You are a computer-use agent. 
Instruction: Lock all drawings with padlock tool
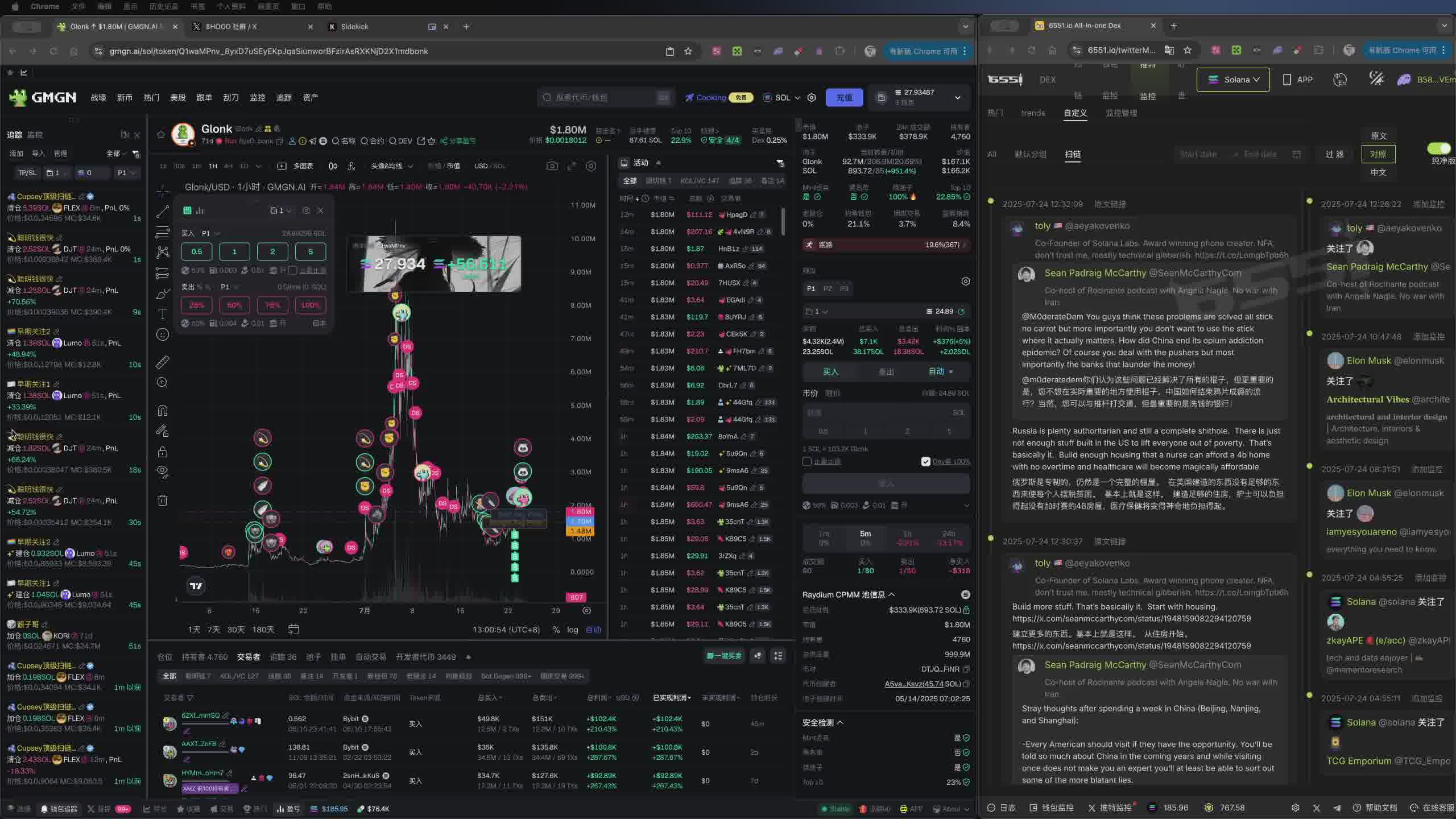[163, 452]
